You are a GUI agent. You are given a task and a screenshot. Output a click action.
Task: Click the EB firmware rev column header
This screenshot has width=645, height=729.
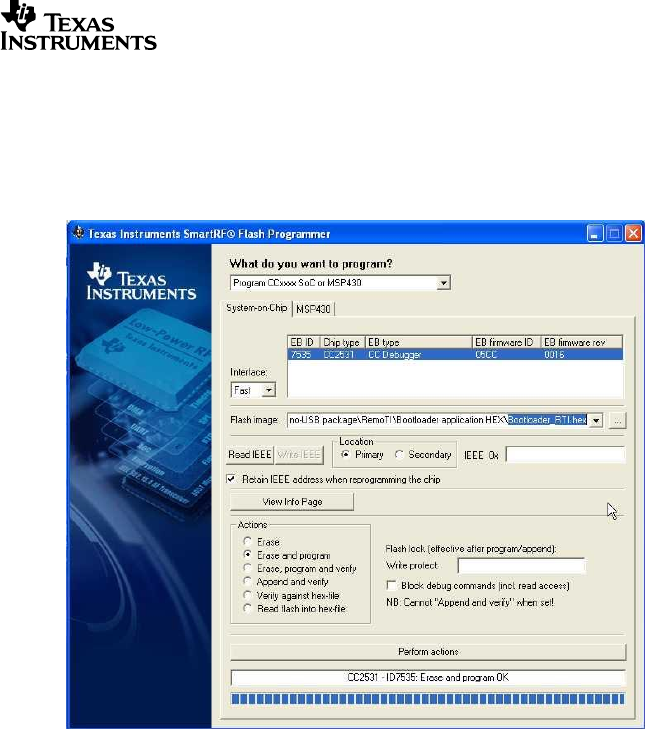(581, 342)
